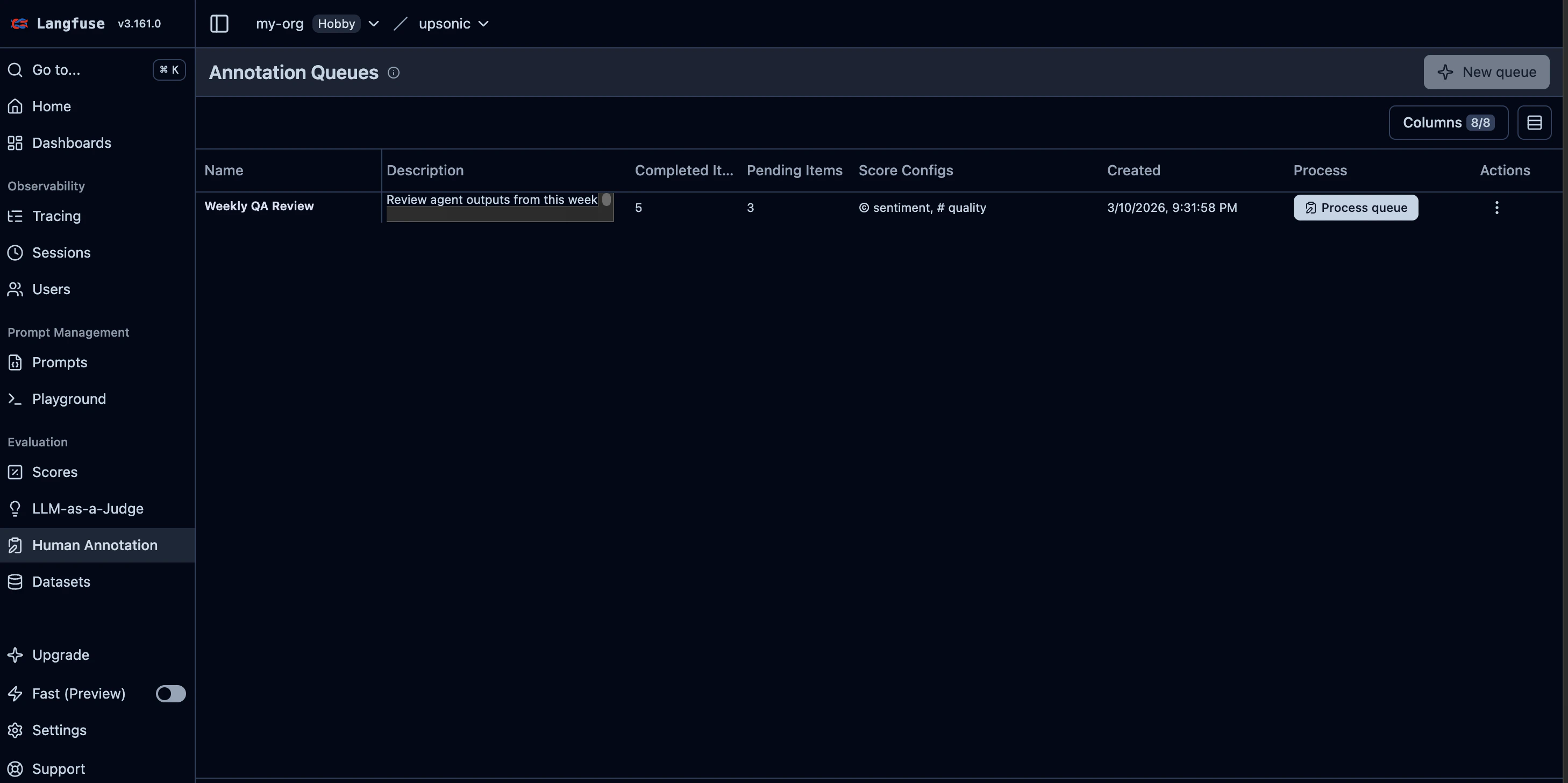The width and height of the screenshot is (1568, 783).
Task: Open actions menu for Weekly QA Review
Action: (1497, 207)
